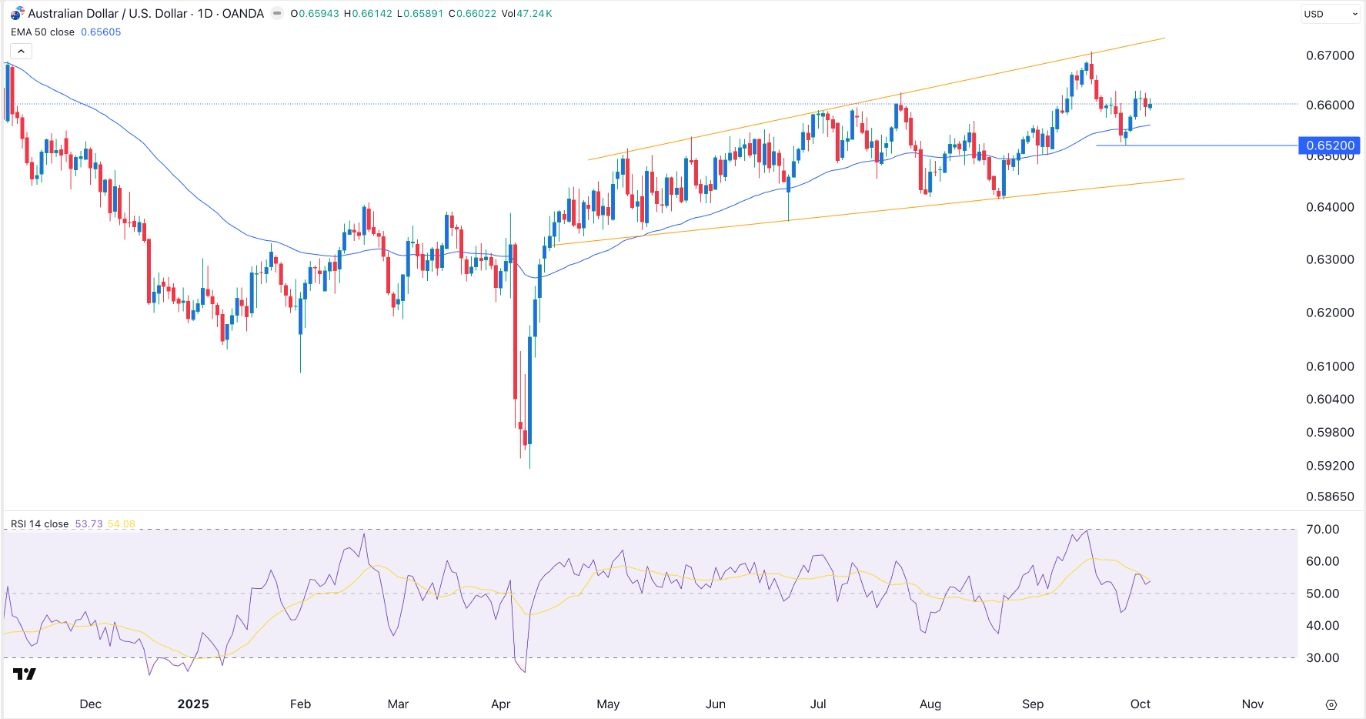Click the EMA 50 value 0.65605

coord(103,31)
